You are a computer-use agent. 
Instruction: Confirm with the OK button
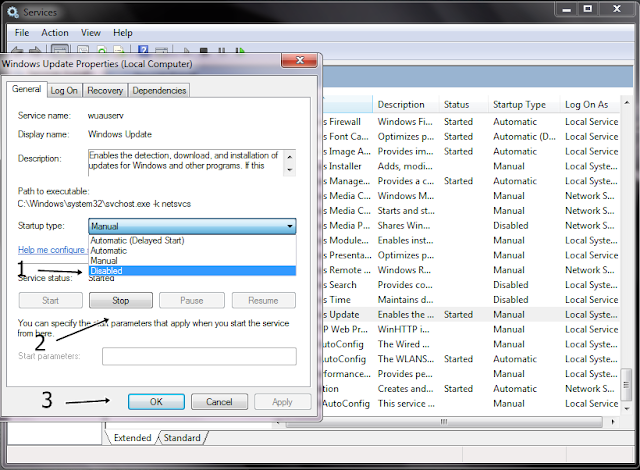pyautogui.click(x=156, y=402)
